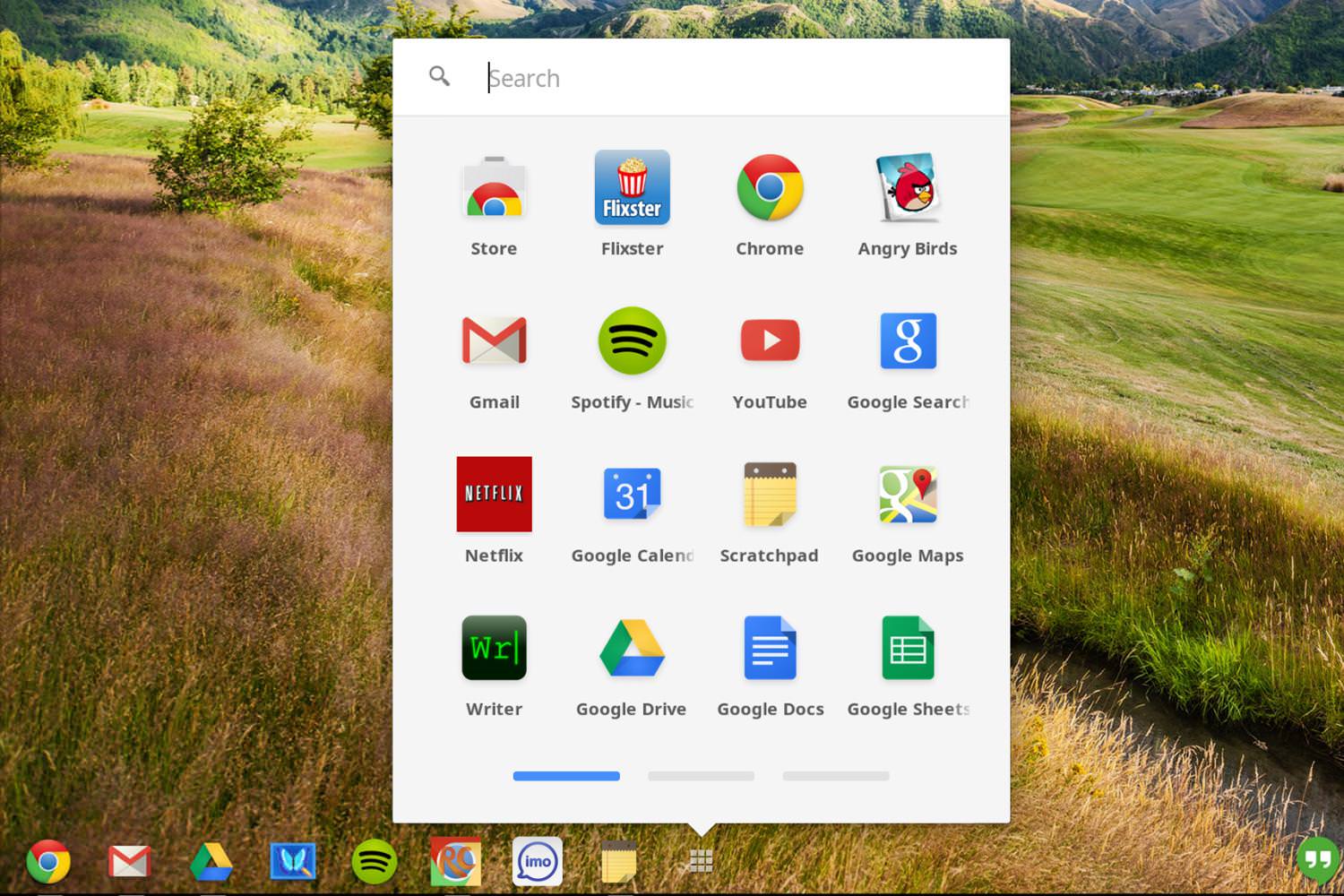Open the YouTube app
Viewport: 1344px width, 896px height.
770,340
